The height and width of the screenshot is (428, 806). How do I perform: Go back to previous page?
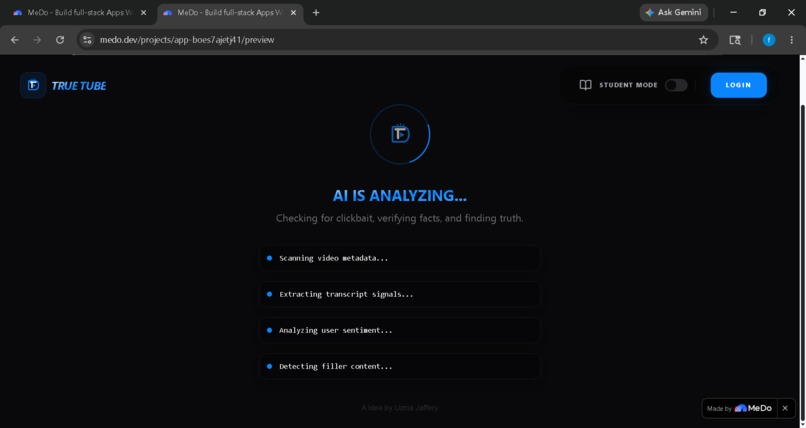(x=14, y=40)
